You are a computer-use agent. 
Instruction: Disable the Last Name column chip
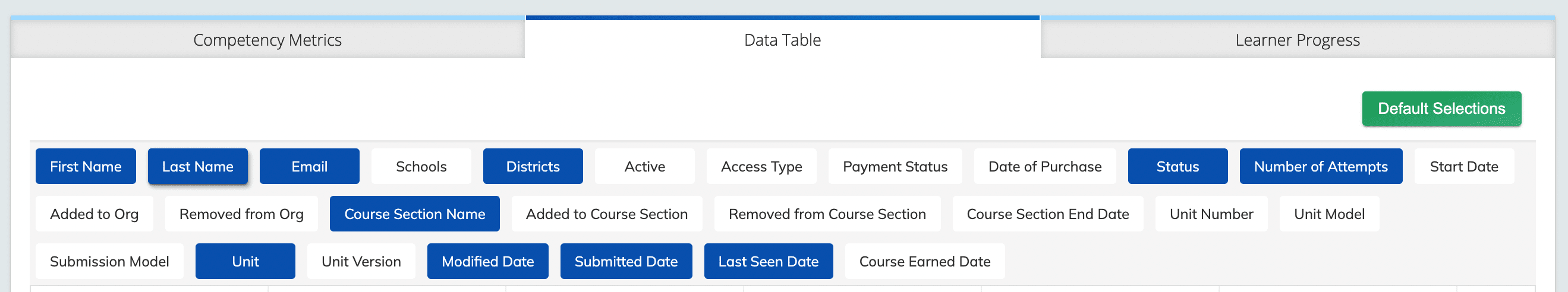coord(198,166)
